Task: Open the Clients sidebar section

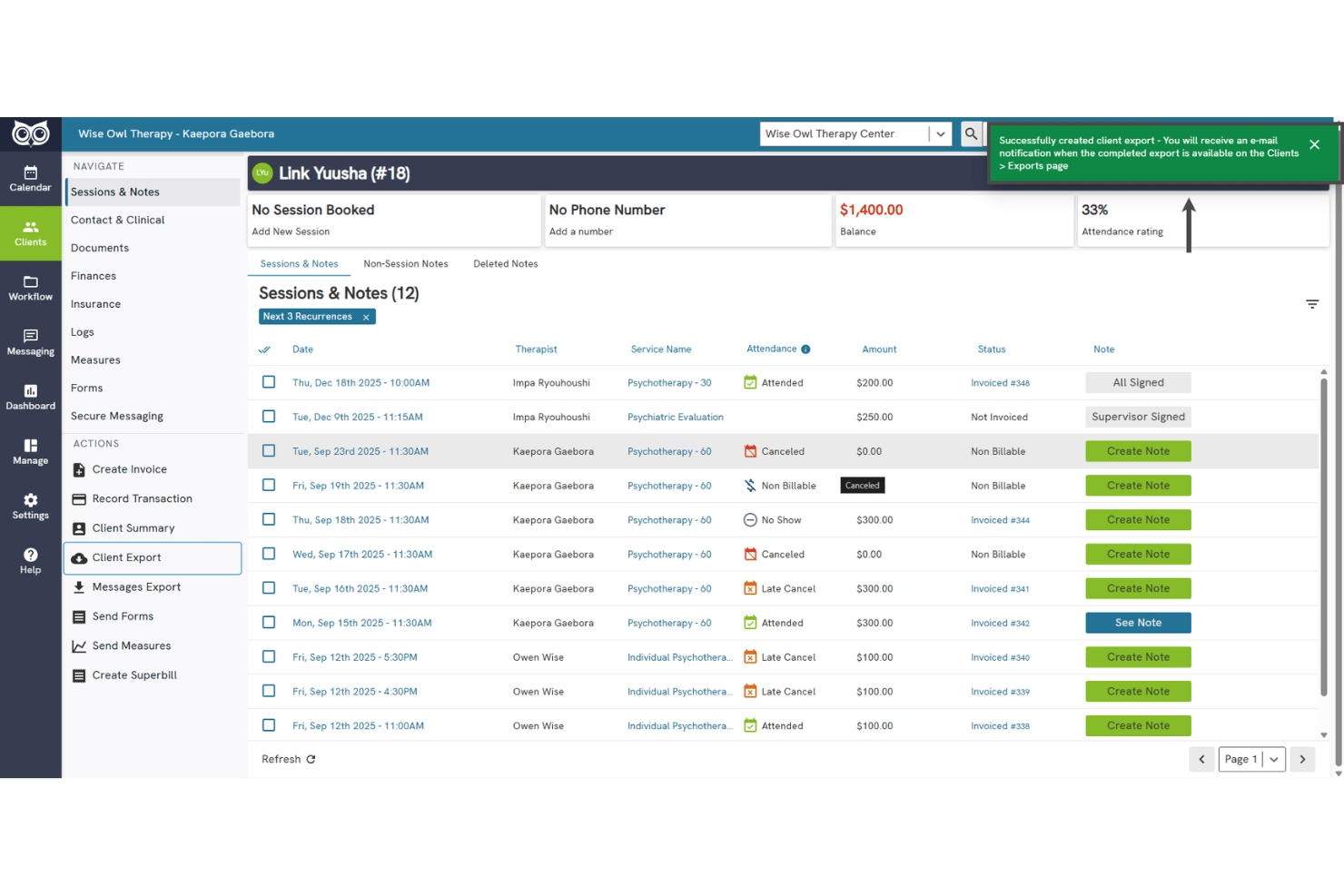Action: (x=30, y=233)
